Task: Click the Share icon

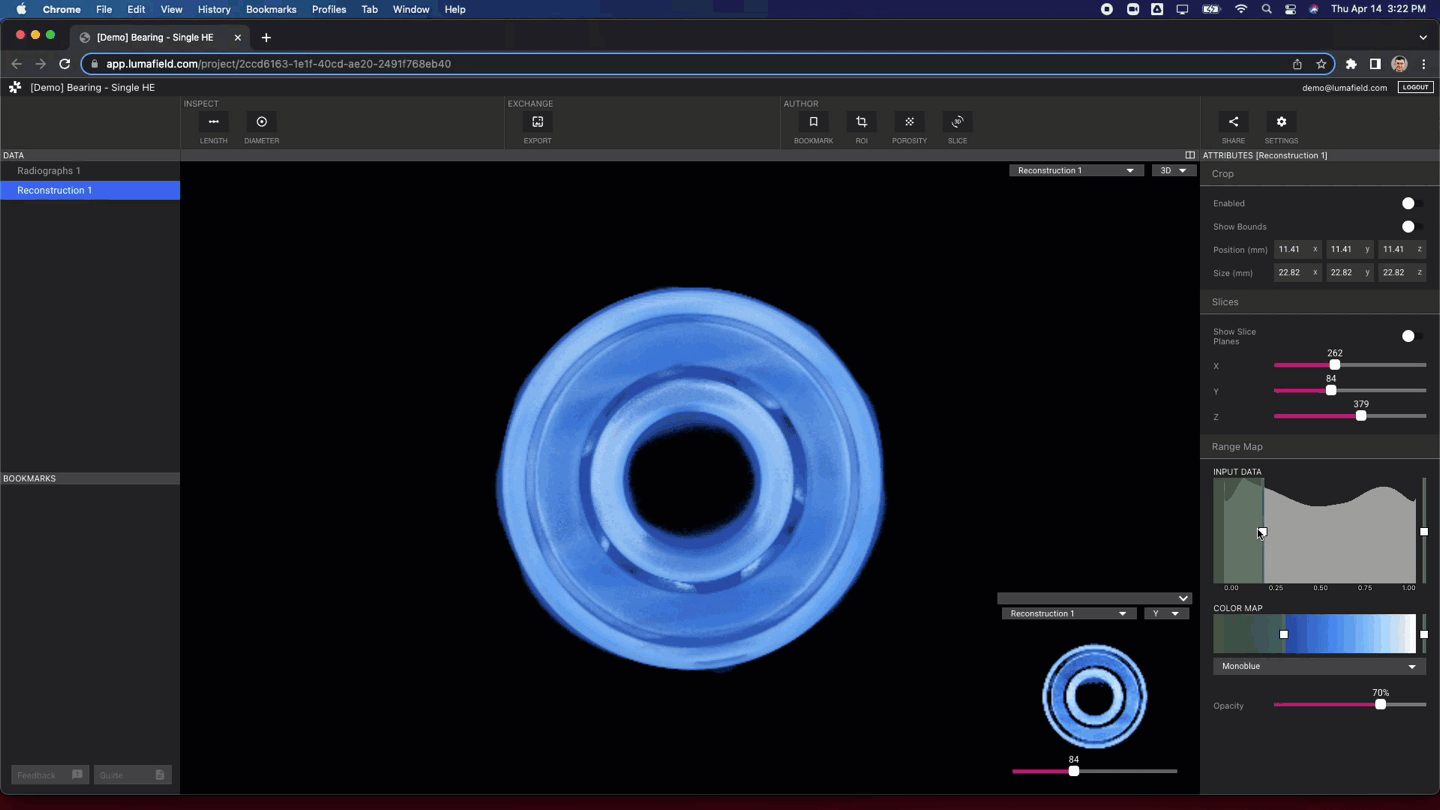Action: pyautogui.click(x=1233, y=122)
